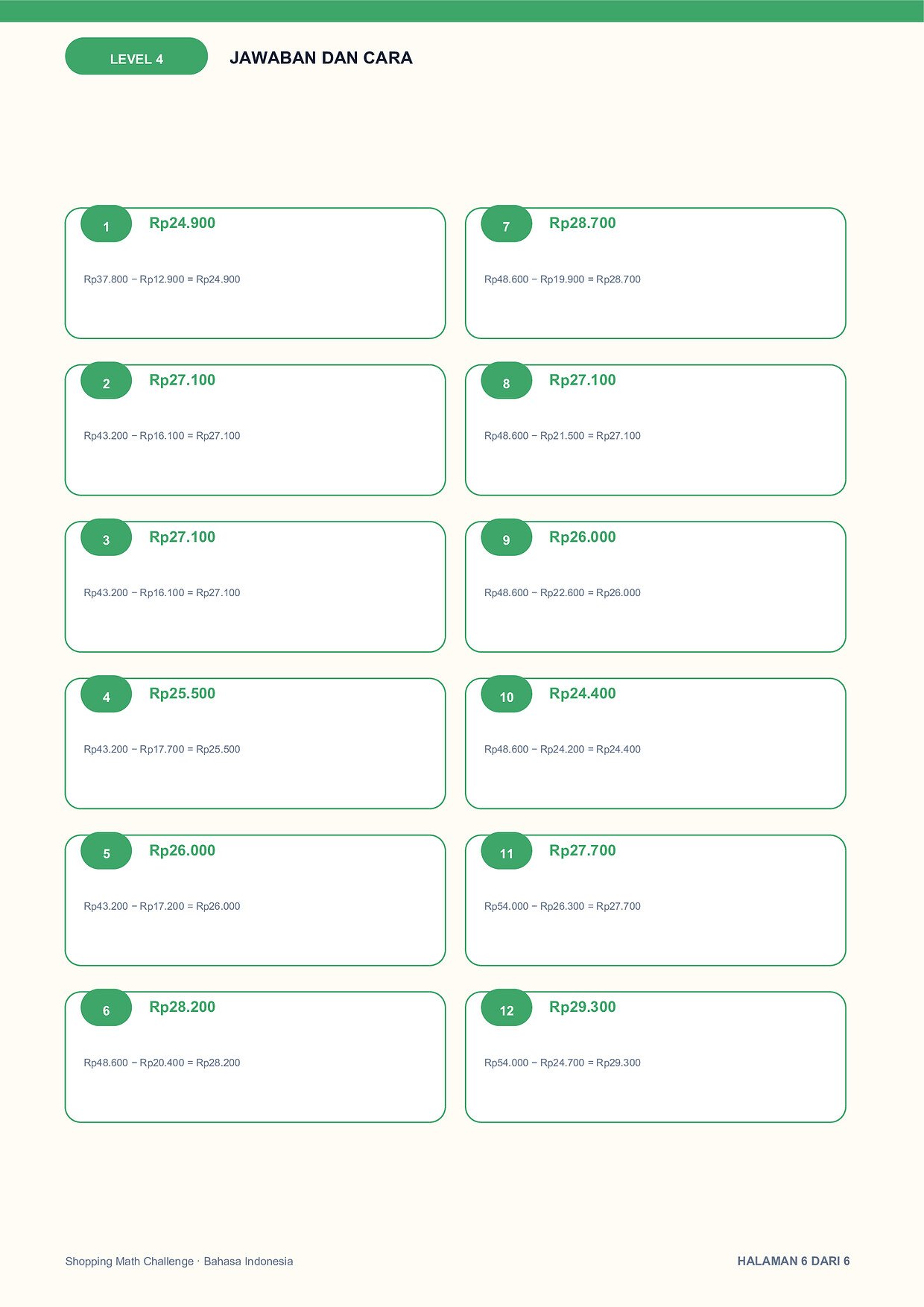The image size is (924, 1307).
Task: Select the number 9 answer badge
Action: click(507, 537)
